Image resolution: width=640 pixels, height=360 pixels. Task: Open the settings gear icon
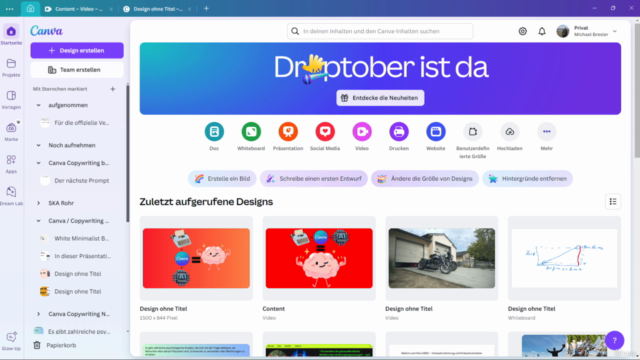522,31
